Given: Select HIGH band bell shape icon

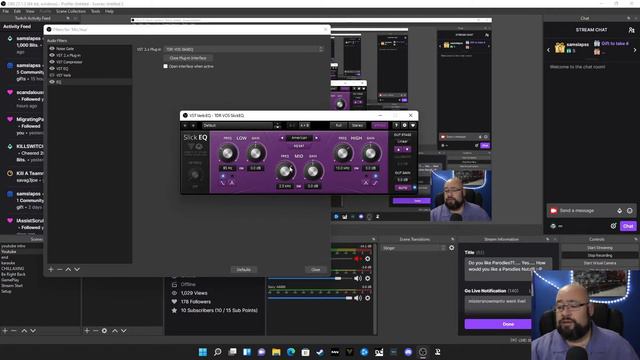Looking at the screenshot, I should click(x=366, y=183).
